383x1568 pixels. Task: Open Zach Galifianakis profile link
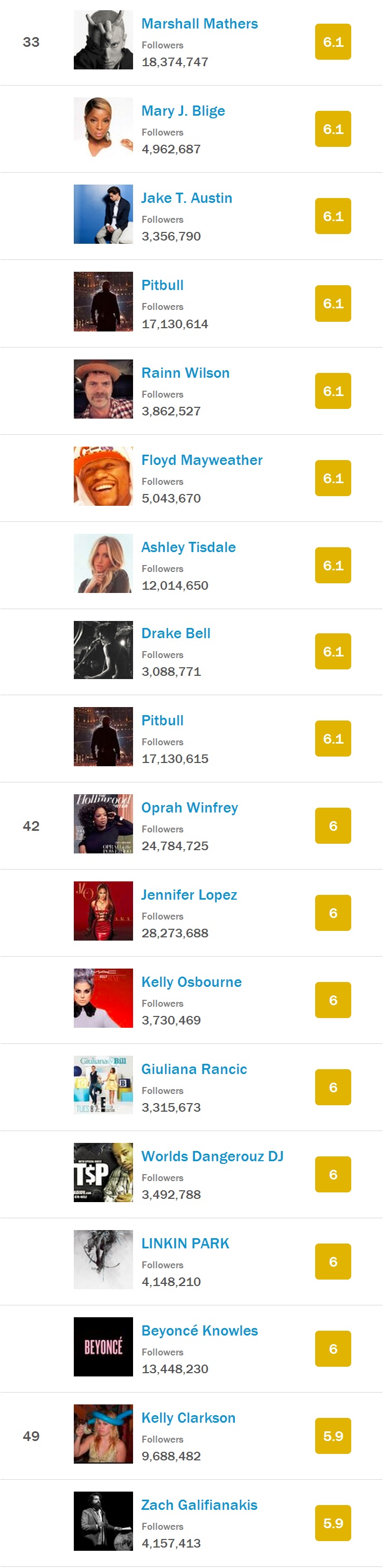199,1504
